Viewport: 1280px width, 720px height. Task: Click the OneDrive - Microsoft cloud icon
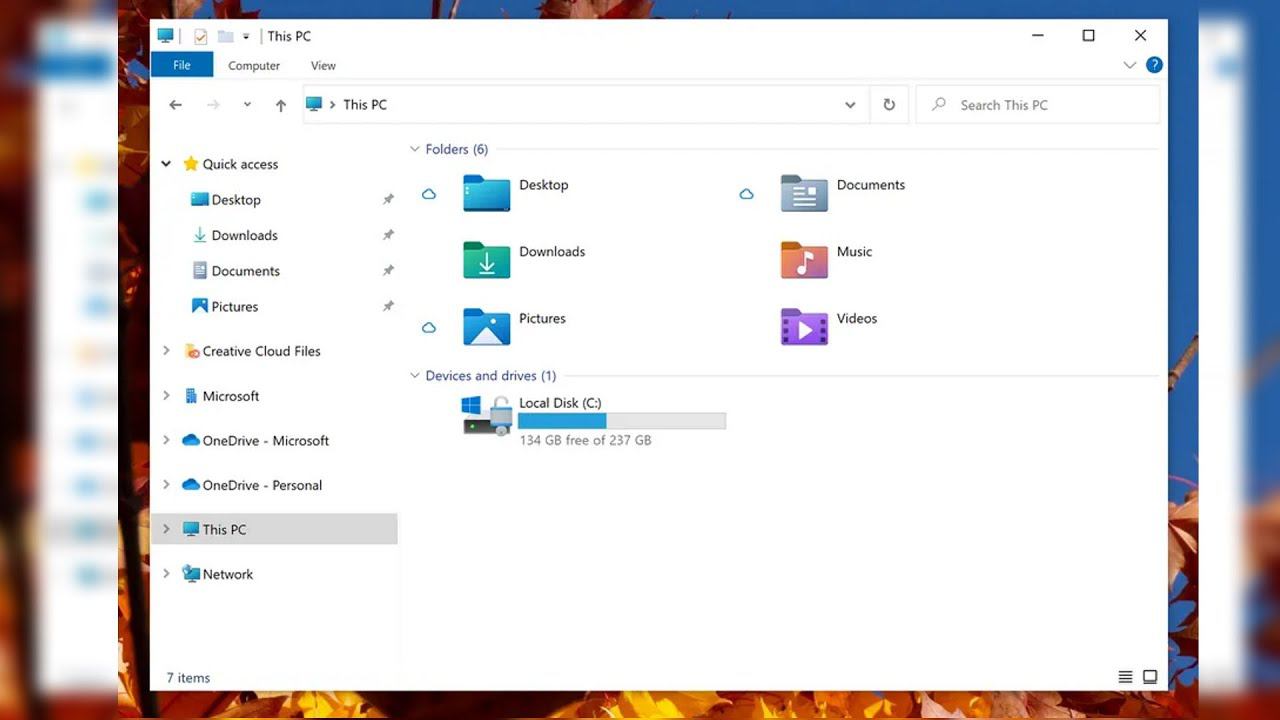tap(191, 440)
